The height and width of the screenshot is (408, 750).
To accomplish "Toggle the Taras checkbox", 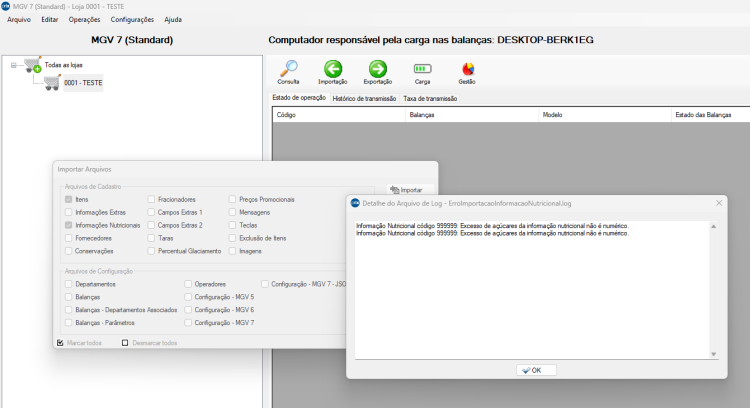I will tap(151, 238).
